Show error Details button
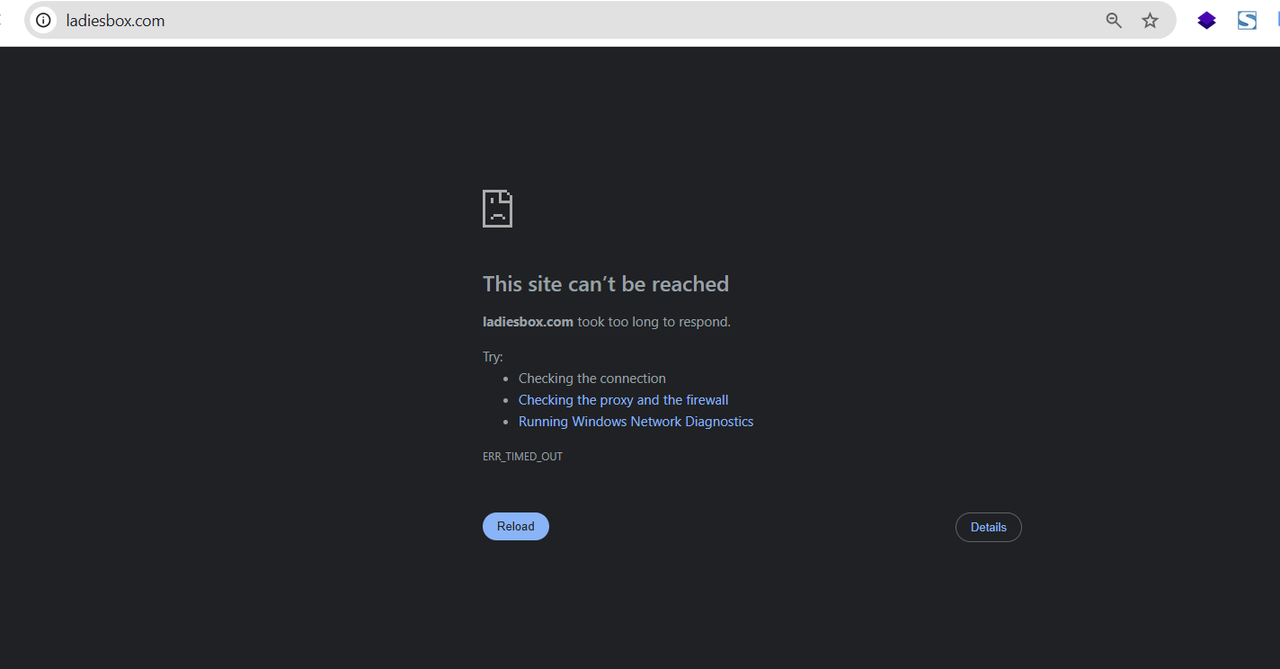Screen dimensions: 1280x669 [x=988, y=527]
